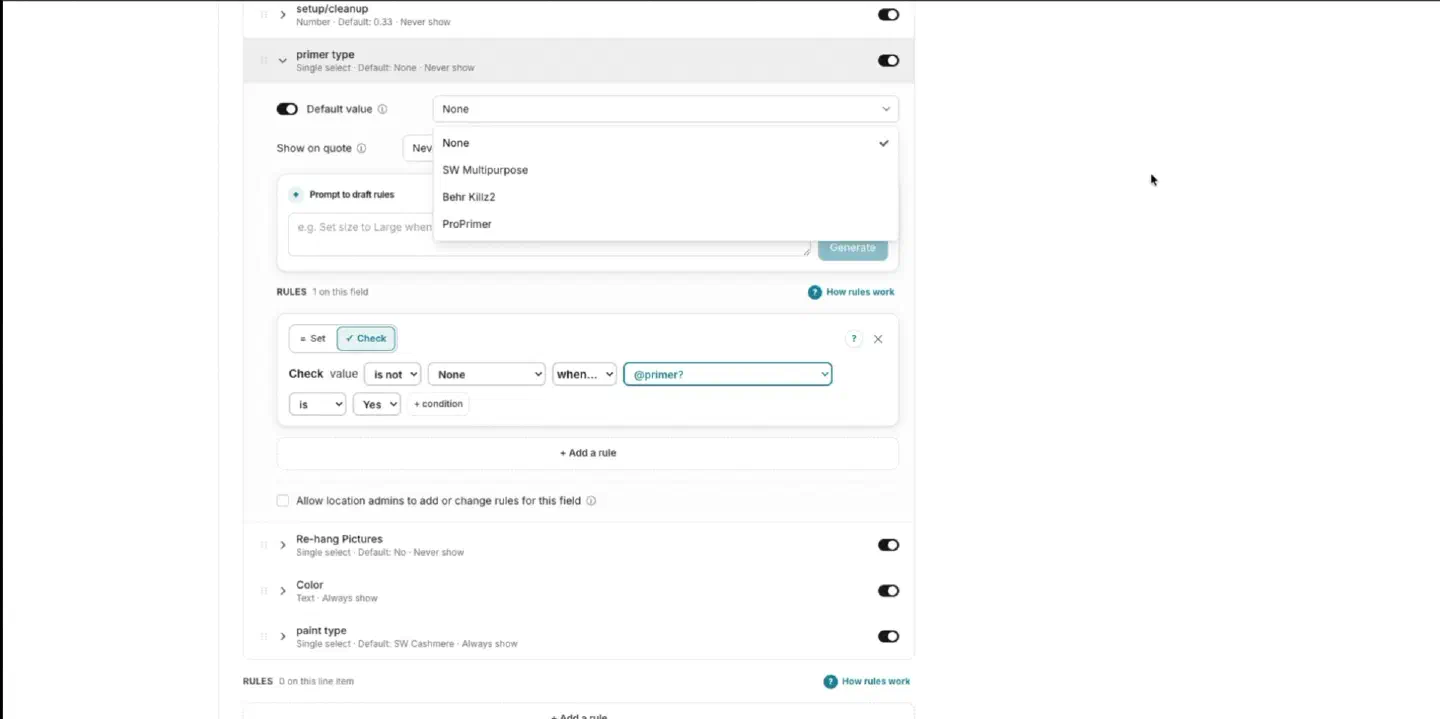
Task: Click the prompt to draft rules text box
Action: pos(549,233)
